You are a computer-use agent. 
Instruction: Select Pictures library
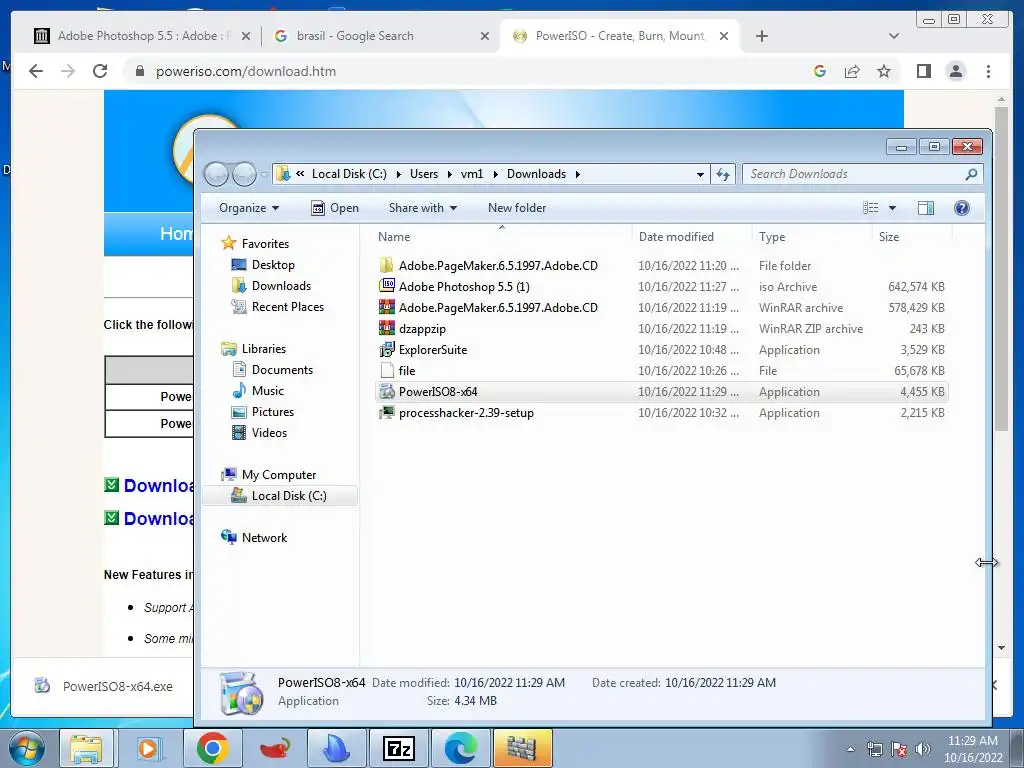tap(263, 411)
